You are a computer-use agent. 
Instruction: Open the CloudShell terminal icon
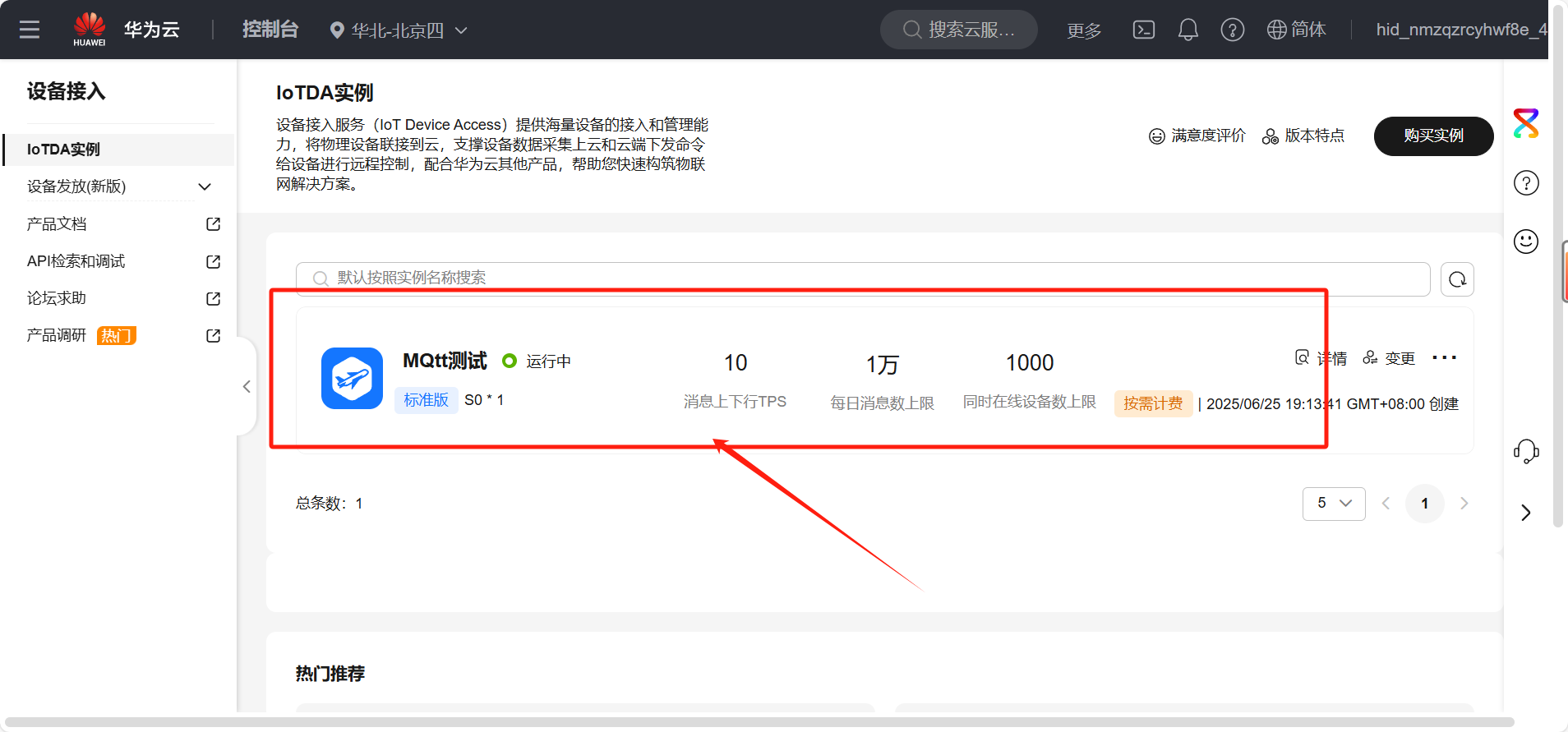point(1143,30)
